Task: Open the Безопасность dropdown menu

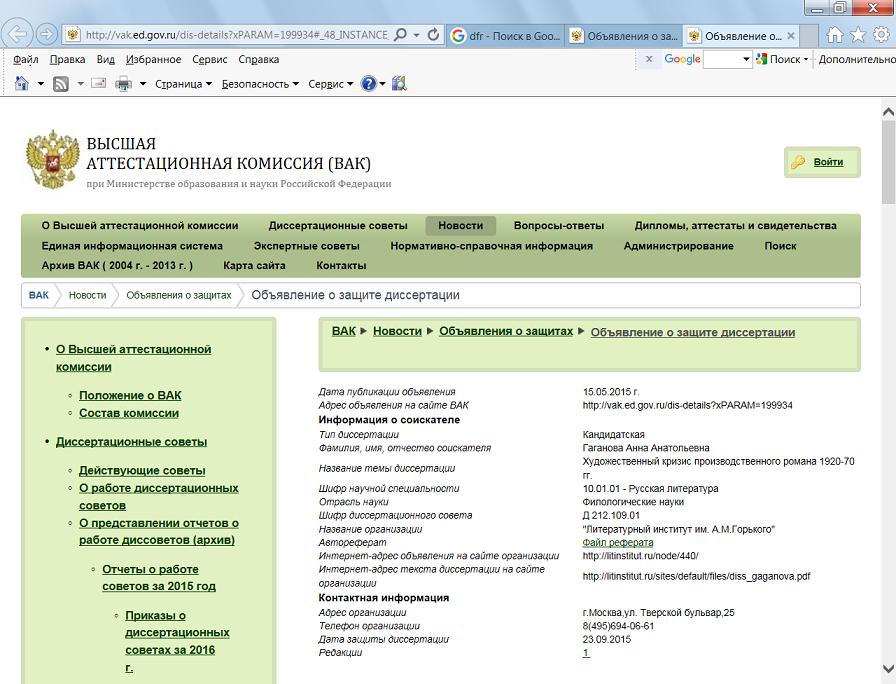Action: pos(260,84)
